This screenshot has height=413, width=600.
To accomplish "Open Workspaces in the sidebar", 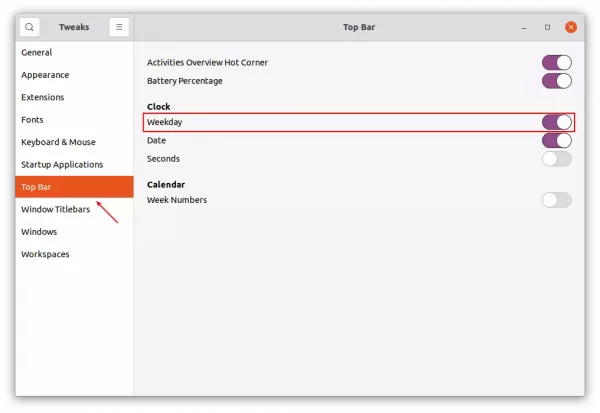I will 74,254.
